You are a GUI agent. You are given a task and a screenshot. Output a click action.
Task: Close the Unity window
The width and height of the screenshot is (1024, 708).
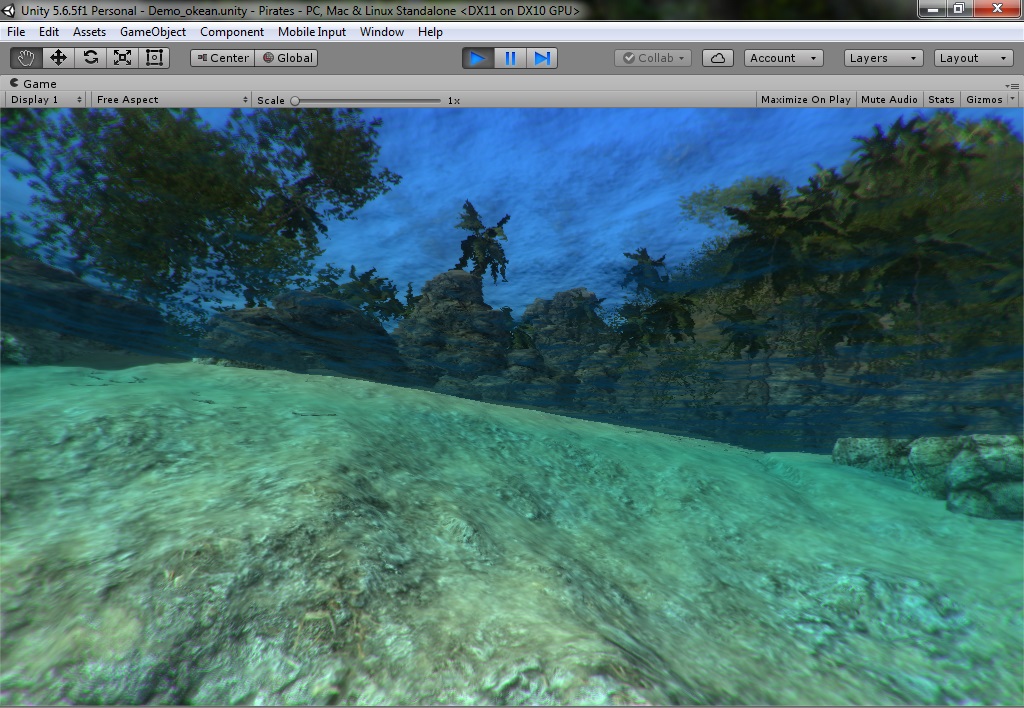[997, 8]
